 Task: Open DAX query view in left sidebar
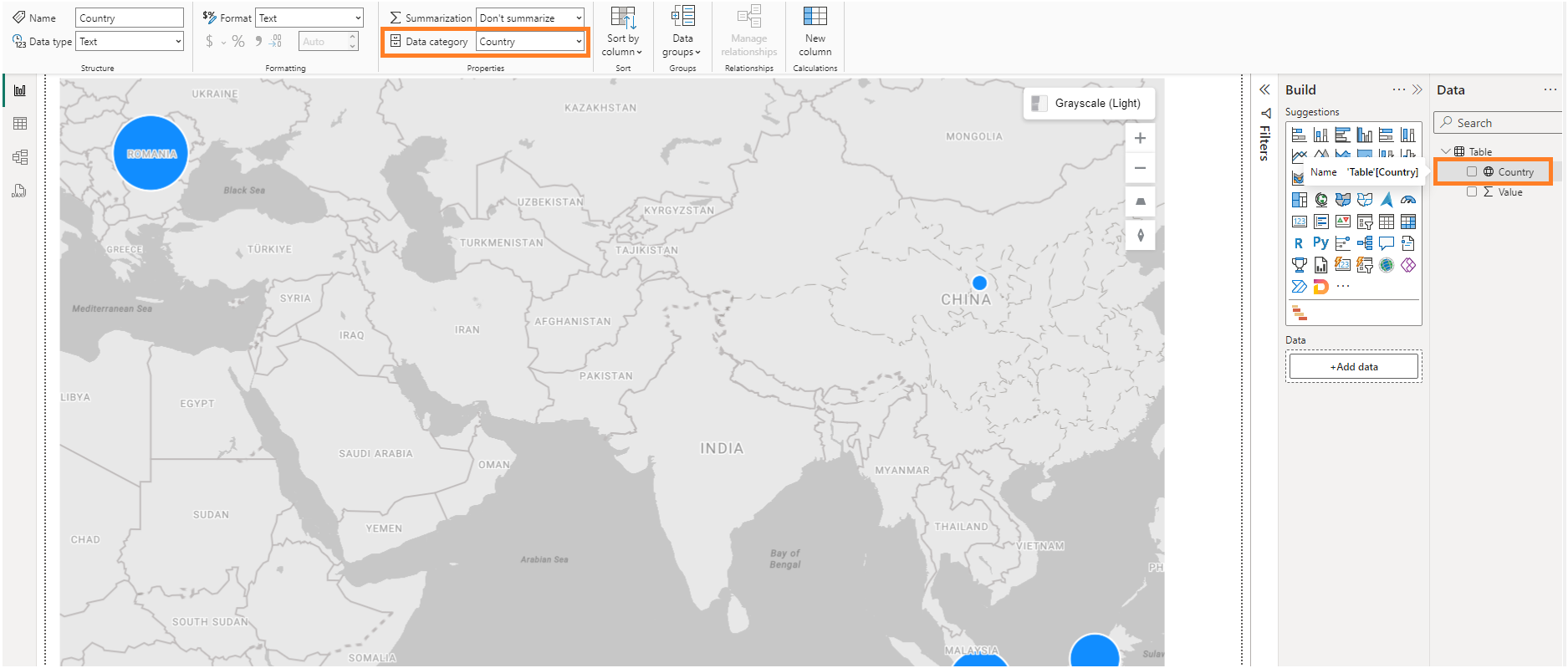coord(20,191)
